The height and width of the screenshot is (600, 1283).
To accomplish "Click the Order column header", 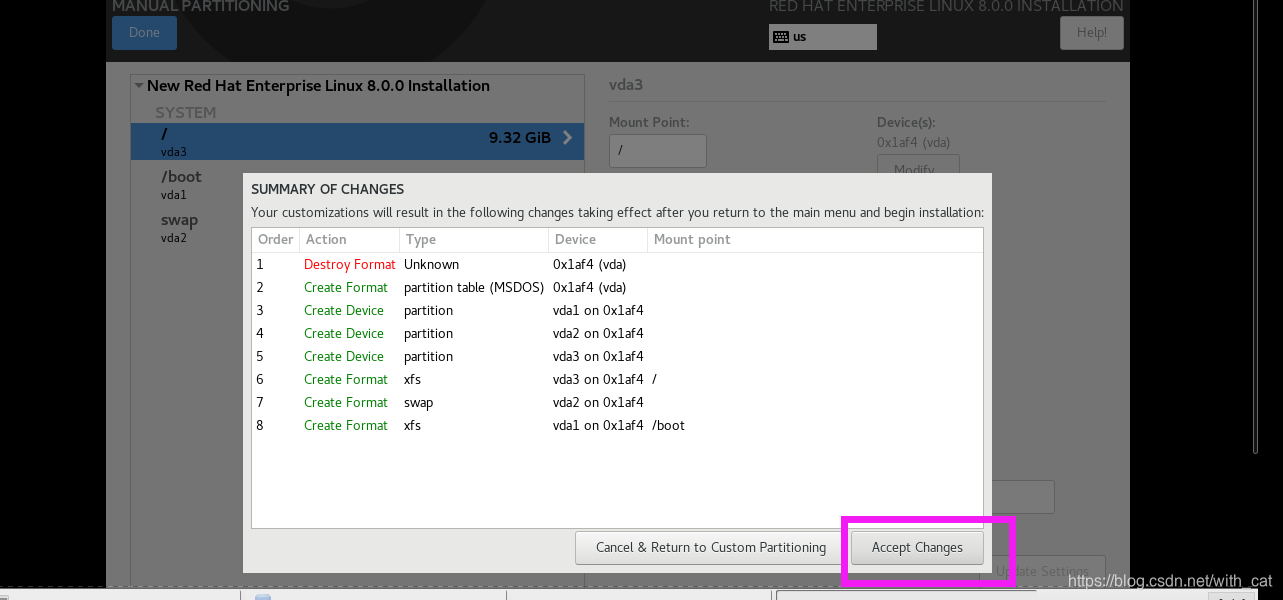I will (275, 240).
